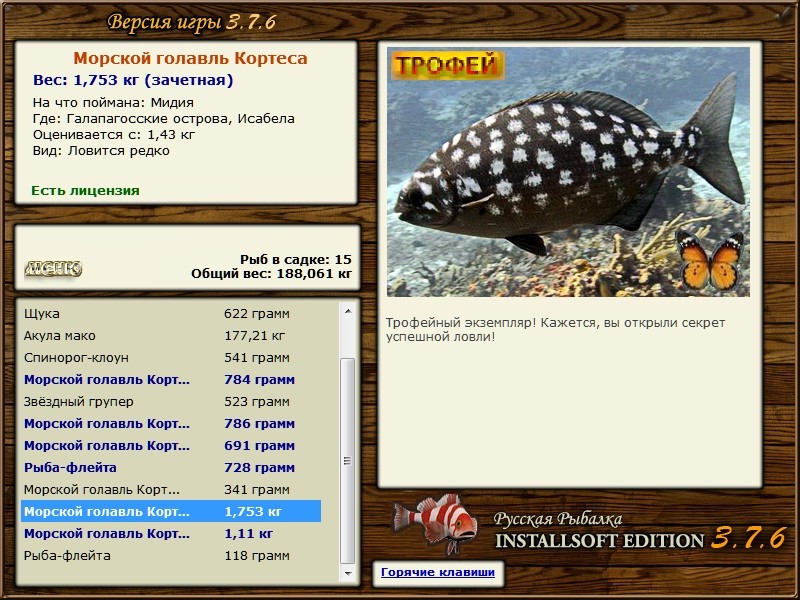Viewport: 800px width, 600px height.
Task: Click the fish list scrollbar thumb
Action: pyautogui.click(x=348, y=461)
